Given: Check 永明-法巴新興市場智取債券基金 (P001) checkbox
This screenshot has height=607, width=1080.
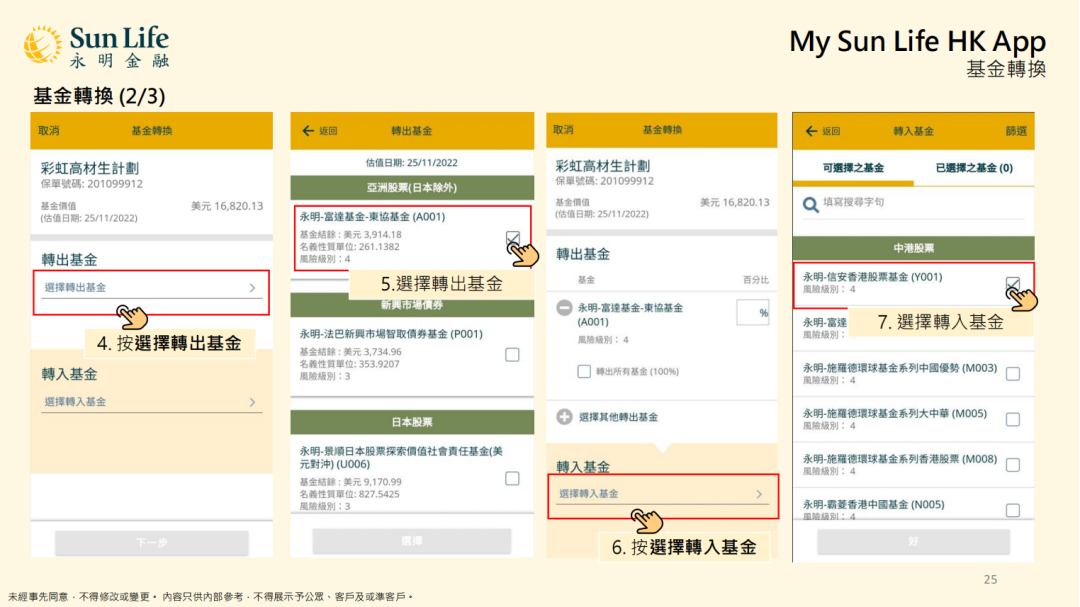Looking at the screenshot, I should tap(512, 355).
